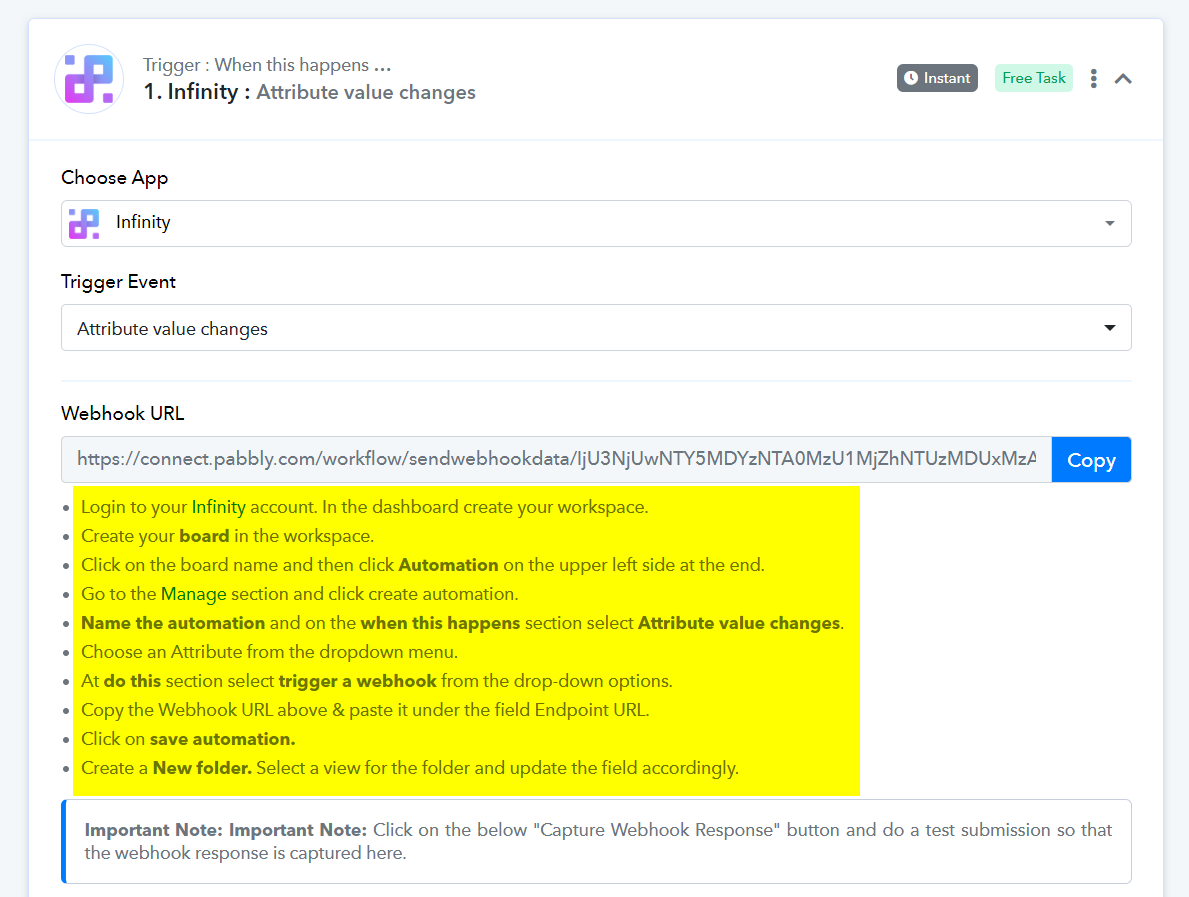Open the three-dot options menu
Image resolution: width=1189 pixels, height=897 pixels.
pos(1093,78)
